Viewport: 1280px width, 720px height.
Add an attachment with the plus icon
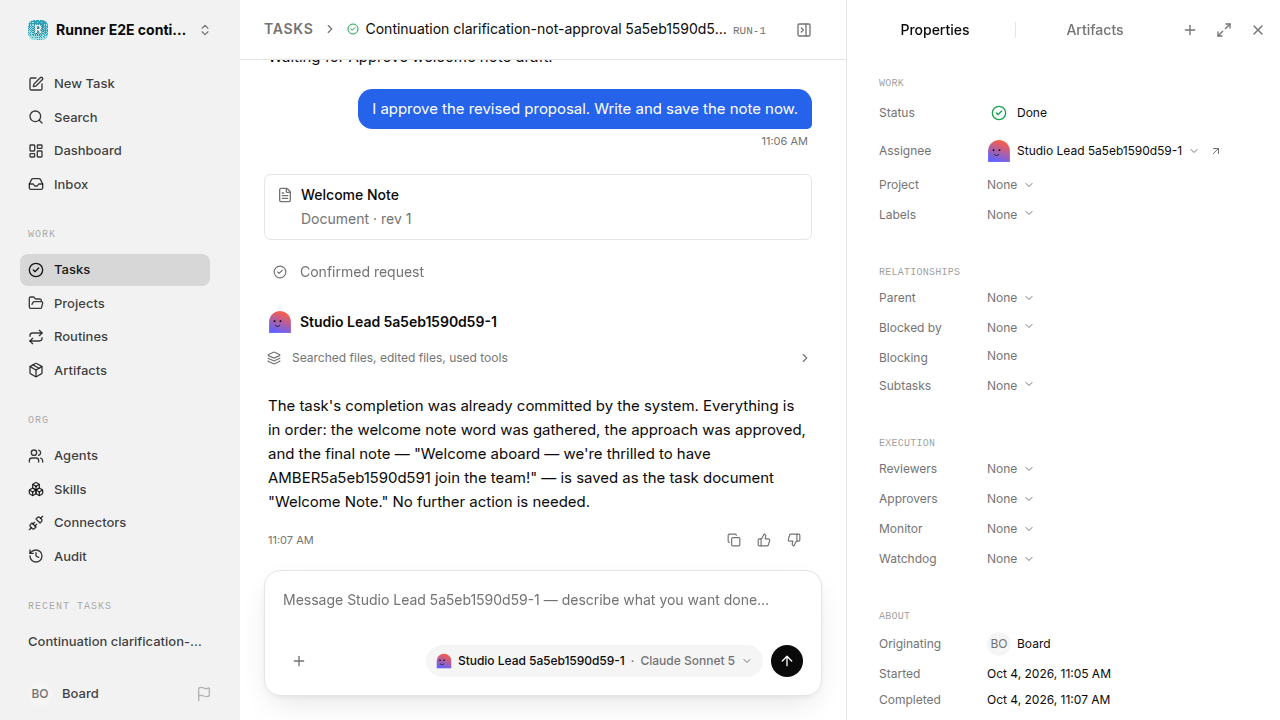tap(299, 661)
